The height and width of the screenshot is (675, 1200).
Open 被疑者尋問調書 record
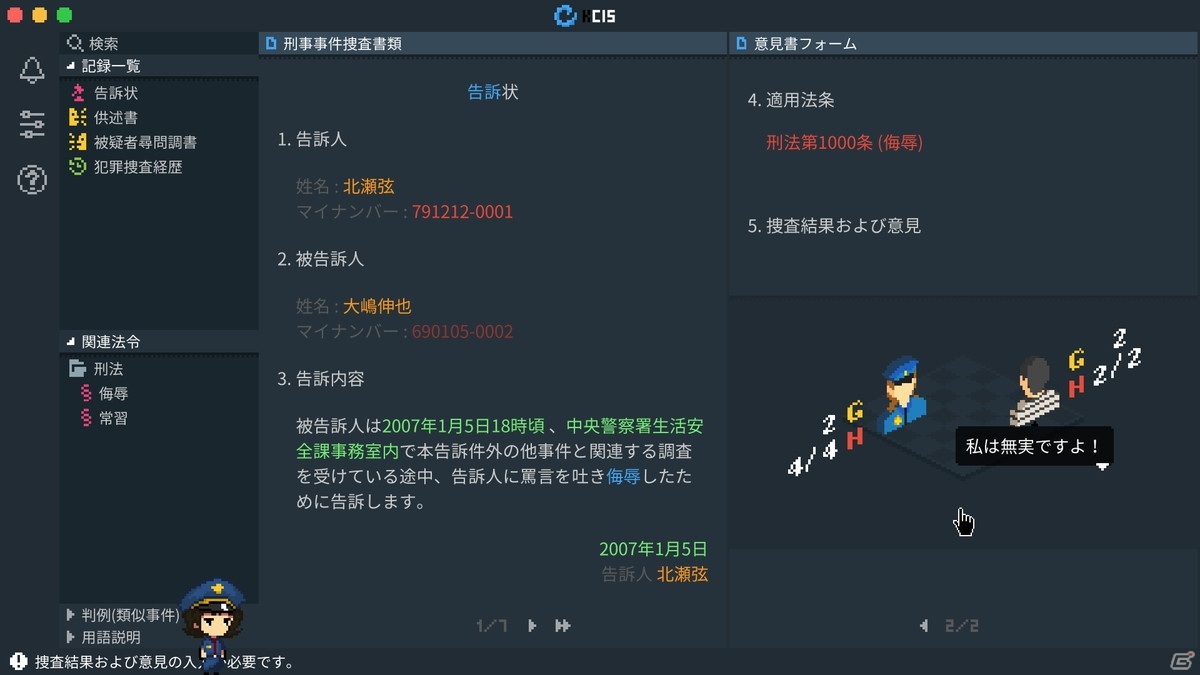pos(132,142)
